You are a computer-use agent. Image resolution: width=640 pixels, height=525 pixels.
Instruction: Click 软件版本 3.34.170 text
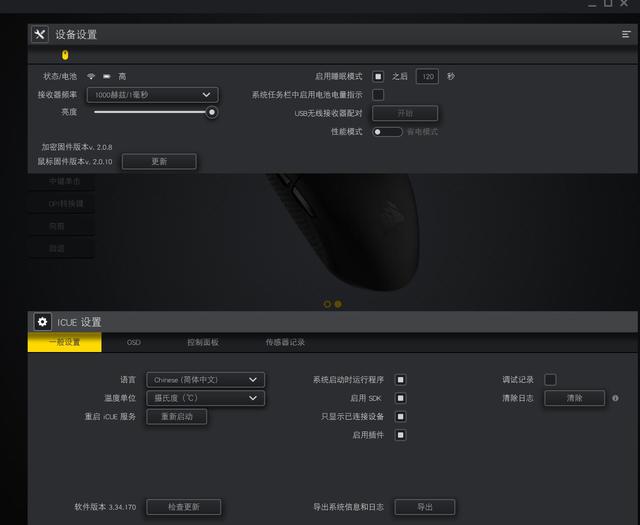[105, 507]
